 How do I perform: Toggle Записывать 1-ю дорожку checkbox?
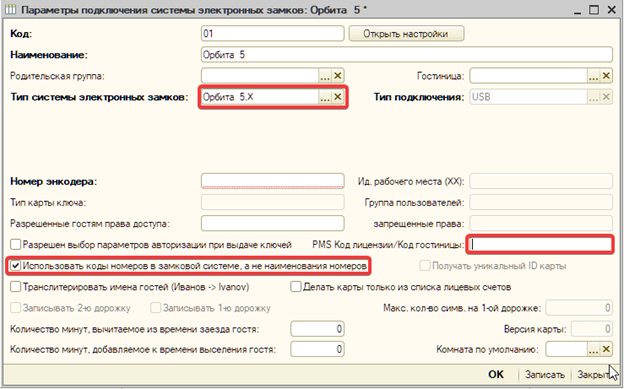(156, 308)
